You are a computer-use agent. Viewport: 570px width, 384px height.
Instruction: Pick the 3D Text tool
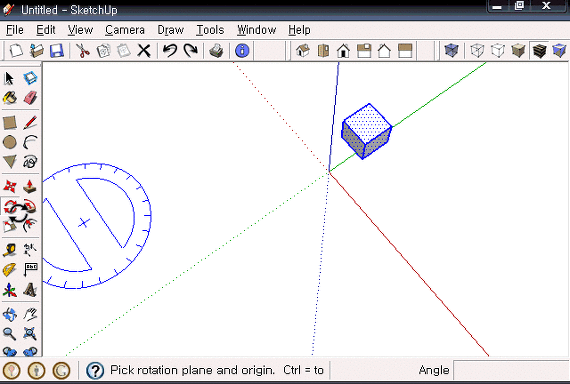click(30, 290)
